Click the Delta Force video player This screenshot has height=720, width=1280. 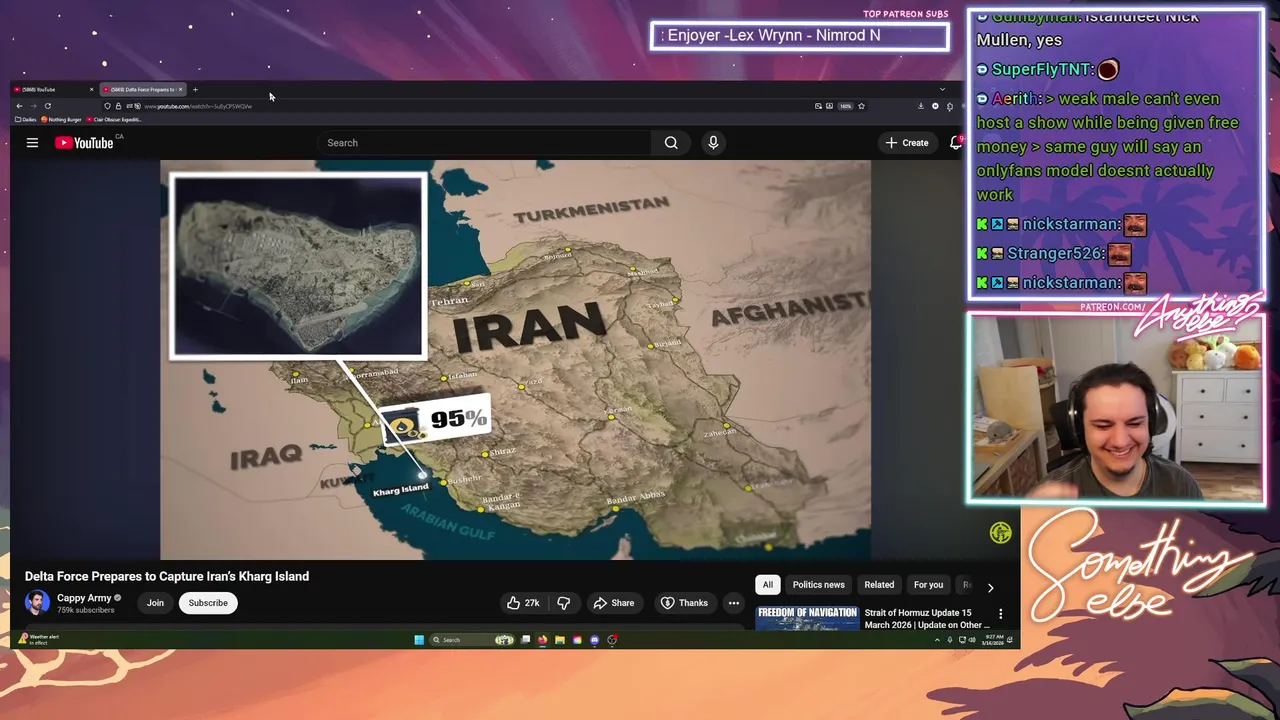515,360
